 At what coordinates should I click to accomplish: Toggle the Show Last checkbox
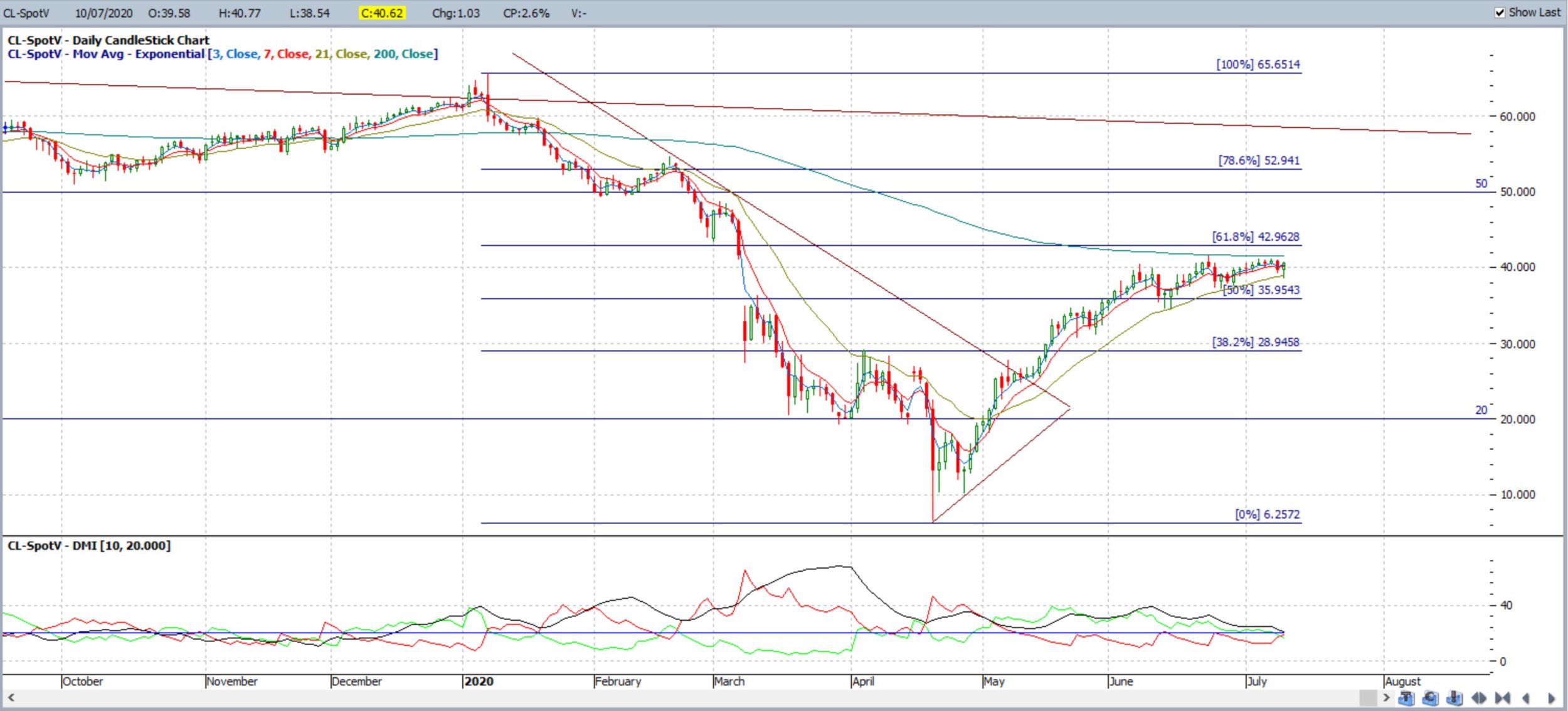click(x=1500, y=13)
